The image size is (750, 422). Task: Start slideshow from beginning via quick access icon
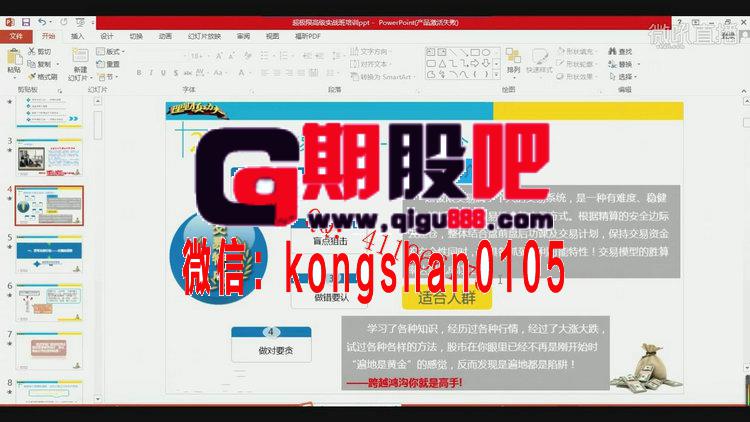tap(80, 22)
